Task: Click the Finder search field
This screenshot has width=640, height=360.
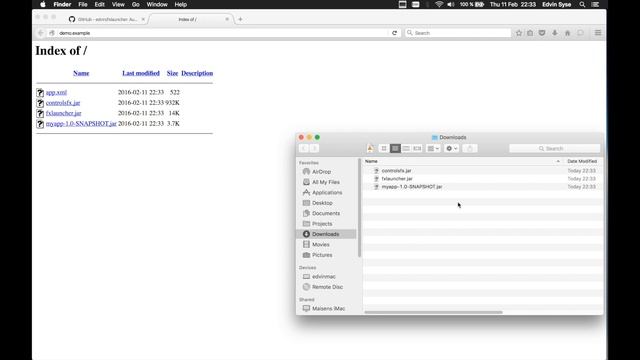Action: [x=555, y=149]
